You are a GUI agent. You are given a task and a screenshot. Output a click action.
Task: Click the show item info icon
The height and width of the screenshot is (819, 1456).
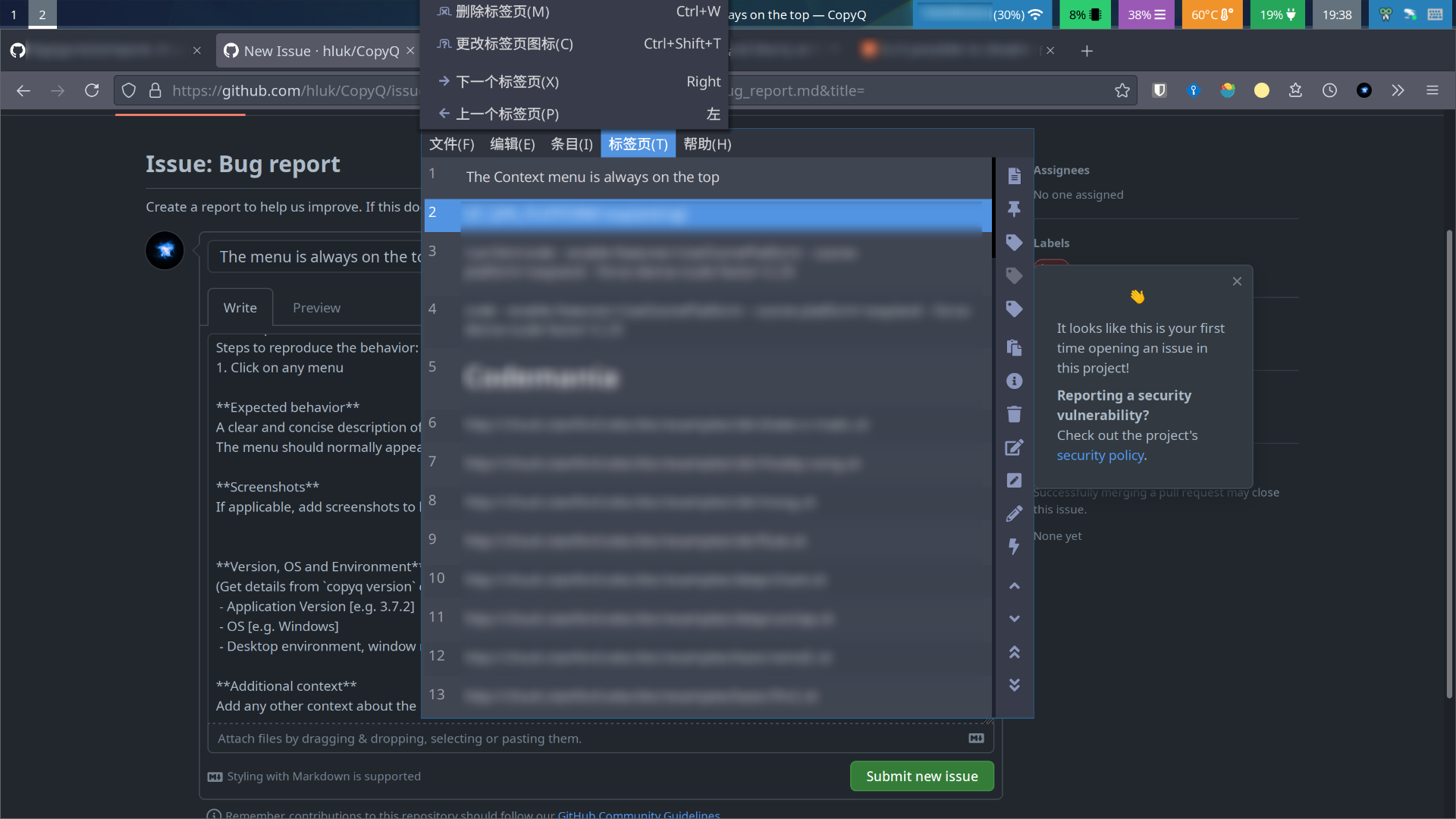coord(1014,381)
